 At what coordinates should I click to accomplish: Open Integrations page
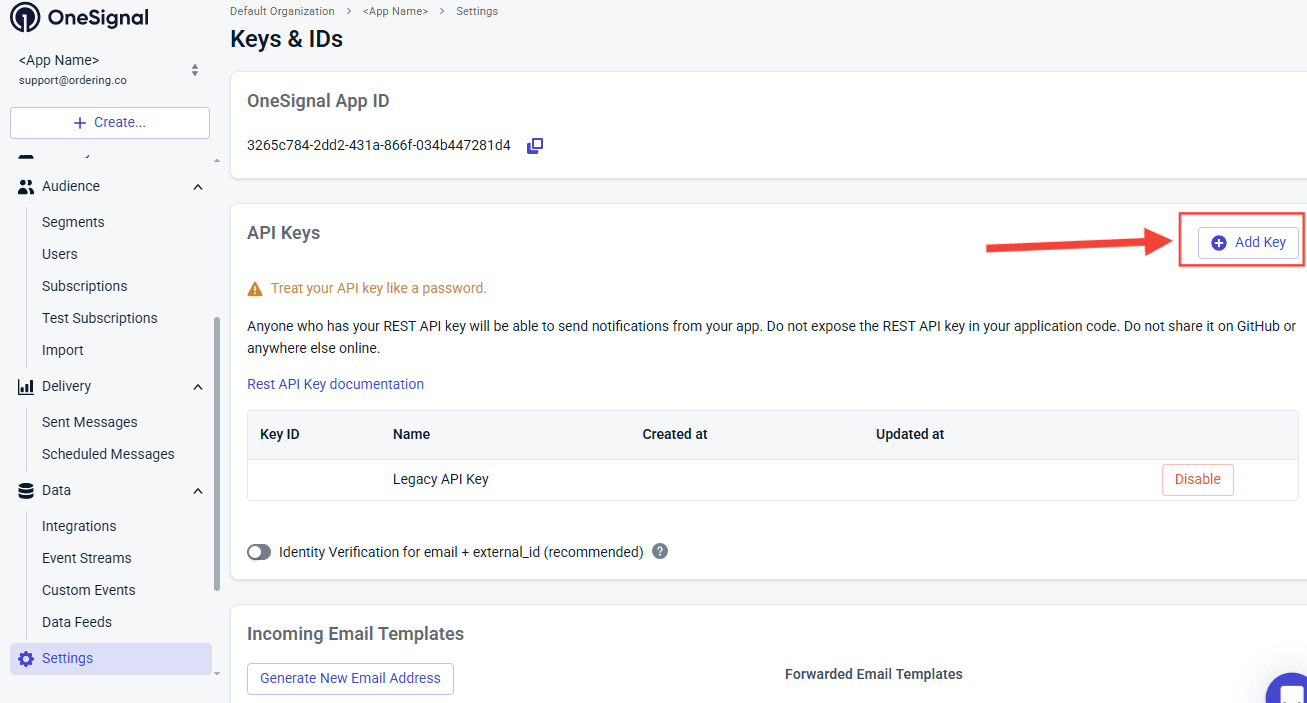(x=79, y=526)
